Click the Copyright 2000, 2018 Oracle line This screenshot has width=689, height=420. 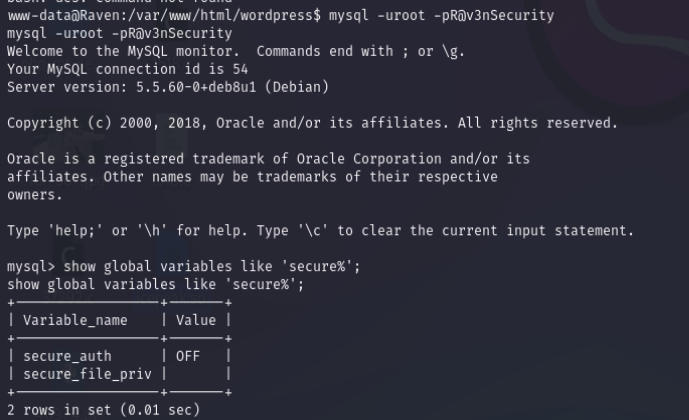[x=312, y=123]
